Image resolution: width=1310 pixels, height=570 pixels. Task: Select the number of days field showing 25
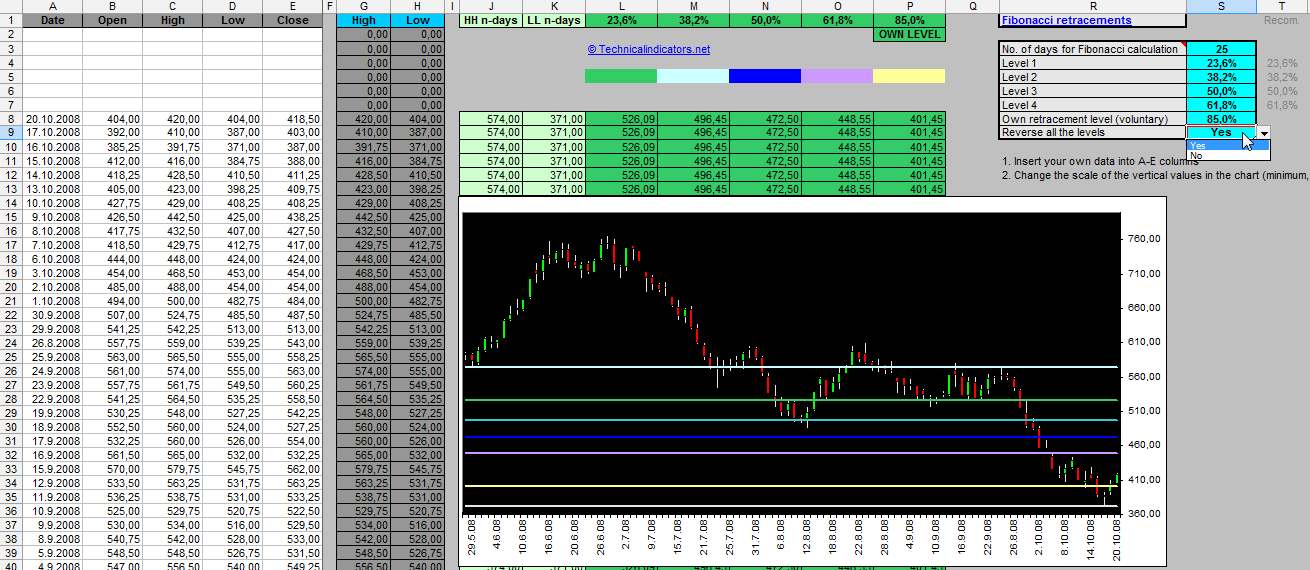[x=1221, y=49]
